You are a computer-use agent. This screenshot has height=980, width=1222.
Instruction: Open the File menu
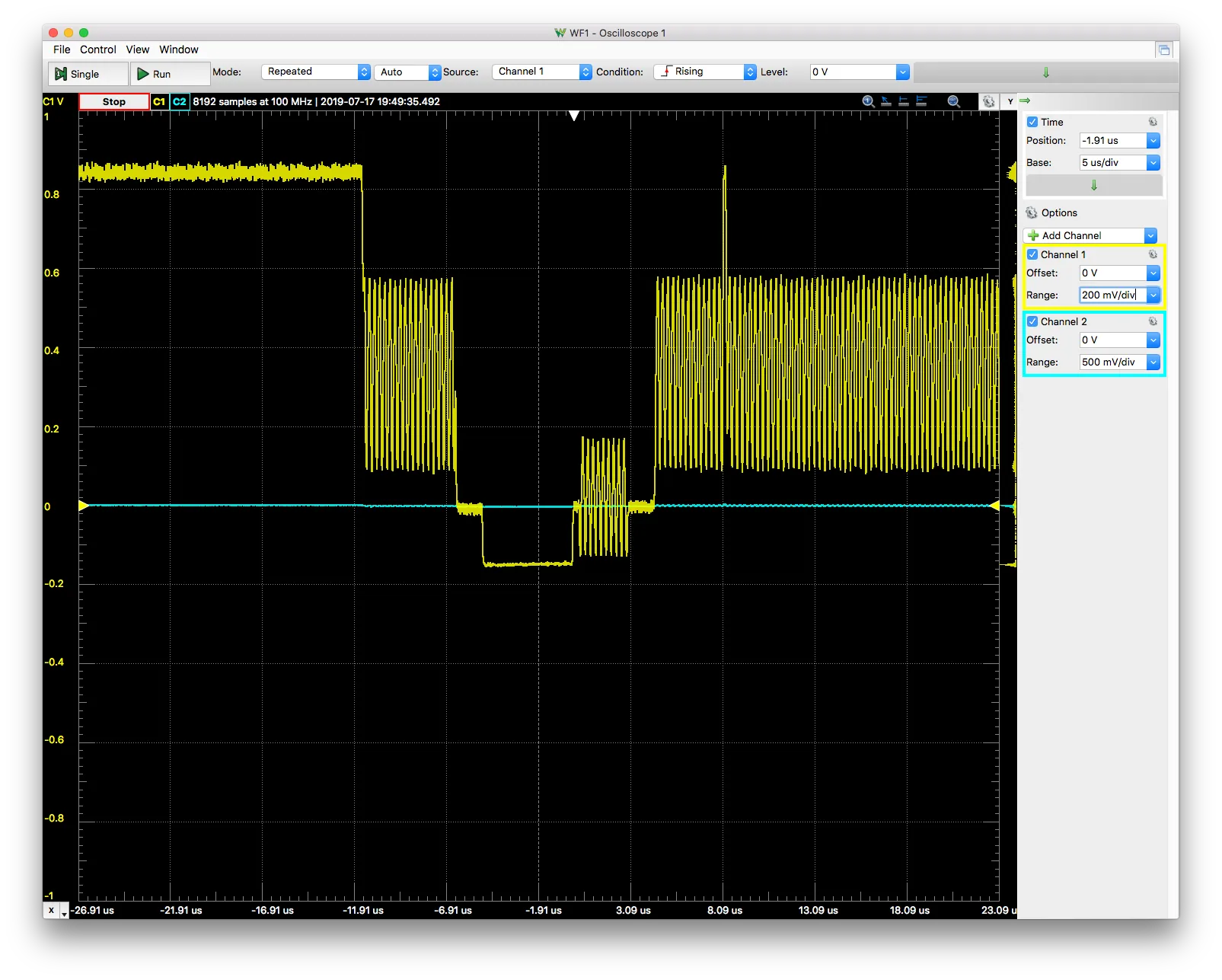[62, 49]
